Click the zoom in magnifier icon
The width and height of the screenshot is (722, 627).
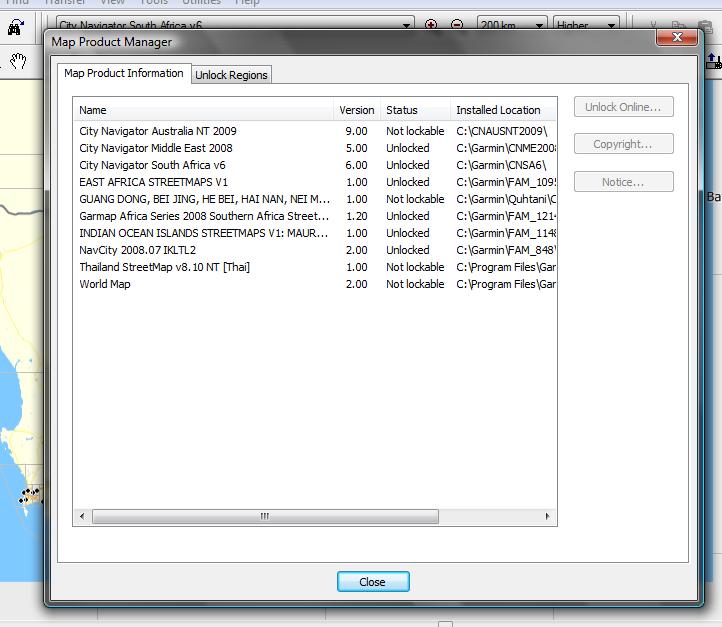coord(431,25)
